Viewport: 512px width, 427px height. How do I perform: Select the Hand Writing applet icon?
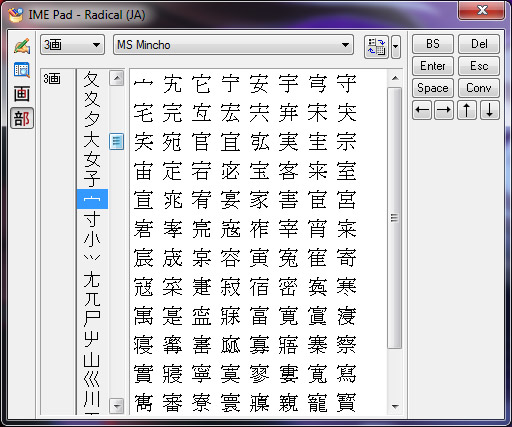[x=22, y=46]
